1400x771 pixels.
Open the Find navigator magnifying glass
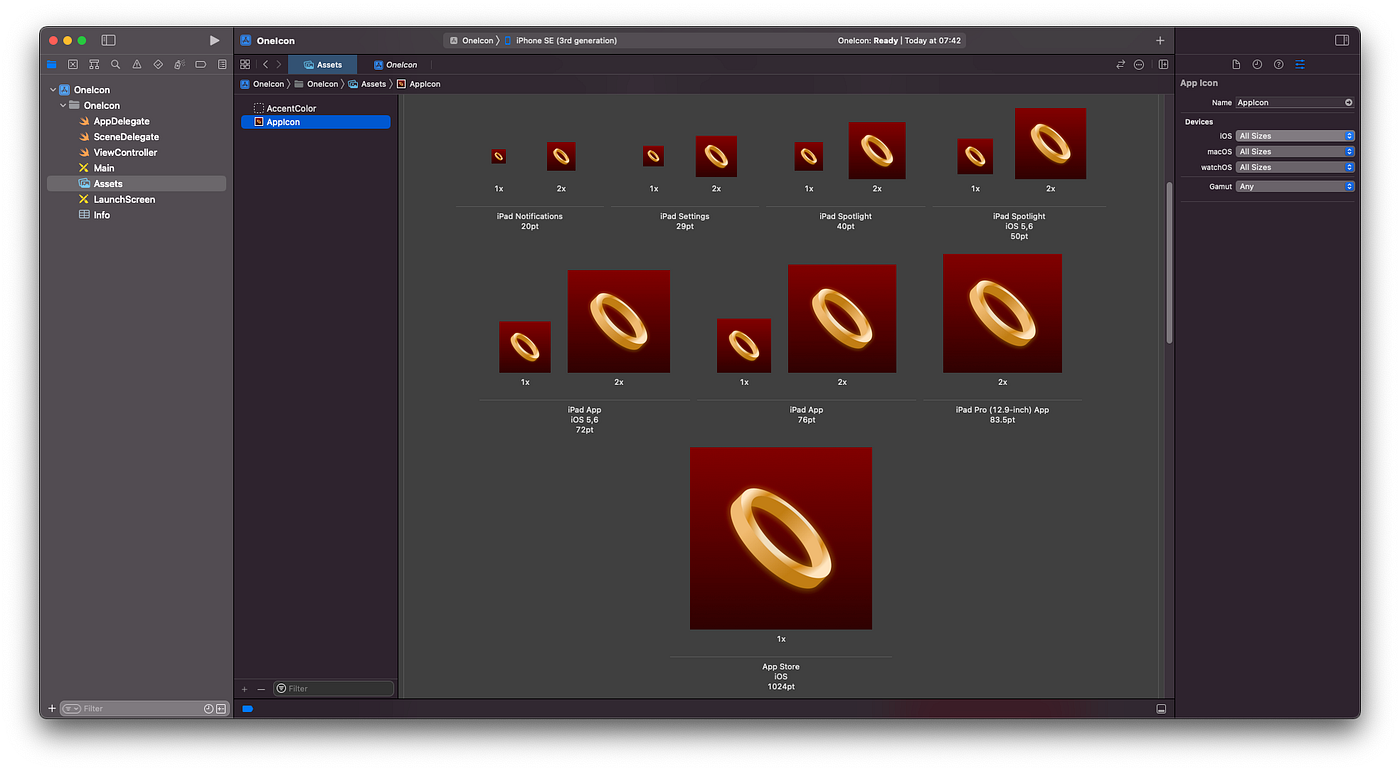tap(115, 64)
